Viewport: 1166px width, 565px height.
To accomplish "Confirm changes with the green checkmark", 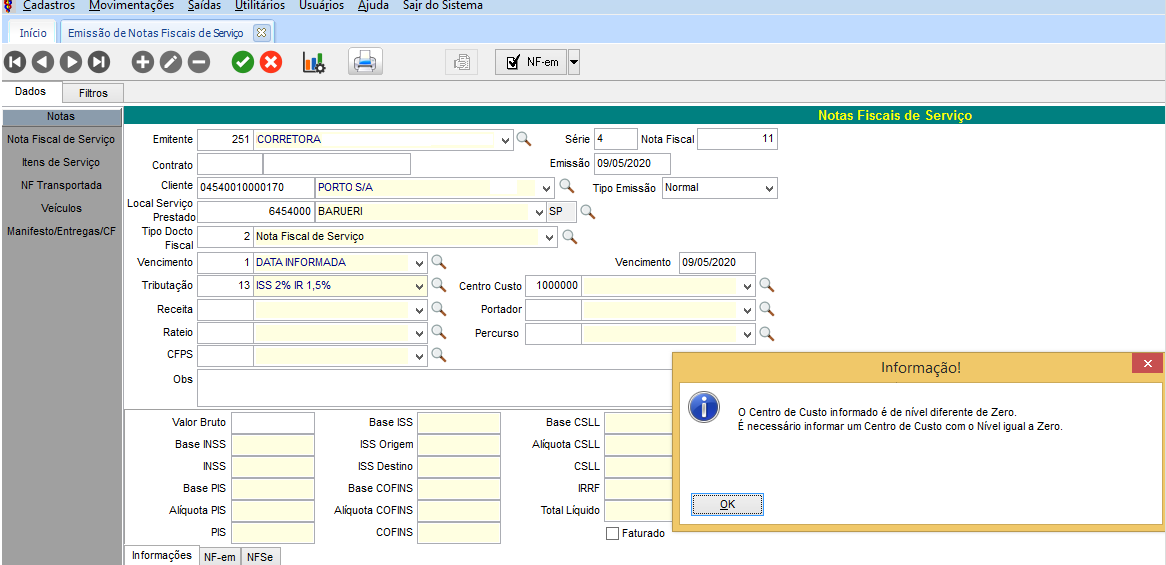I will pos(242,62).
